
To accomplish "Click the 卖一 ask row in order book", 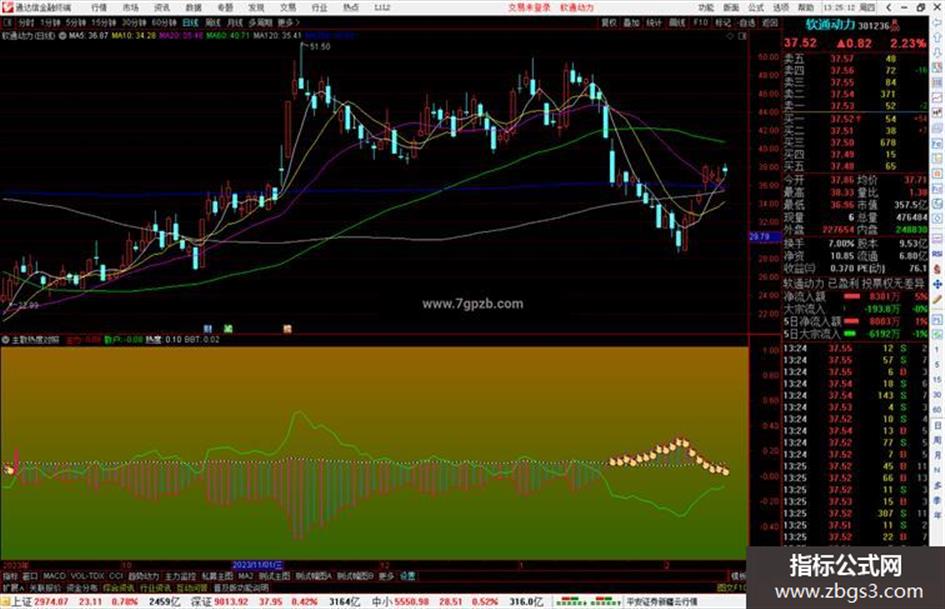I will 854,106.
